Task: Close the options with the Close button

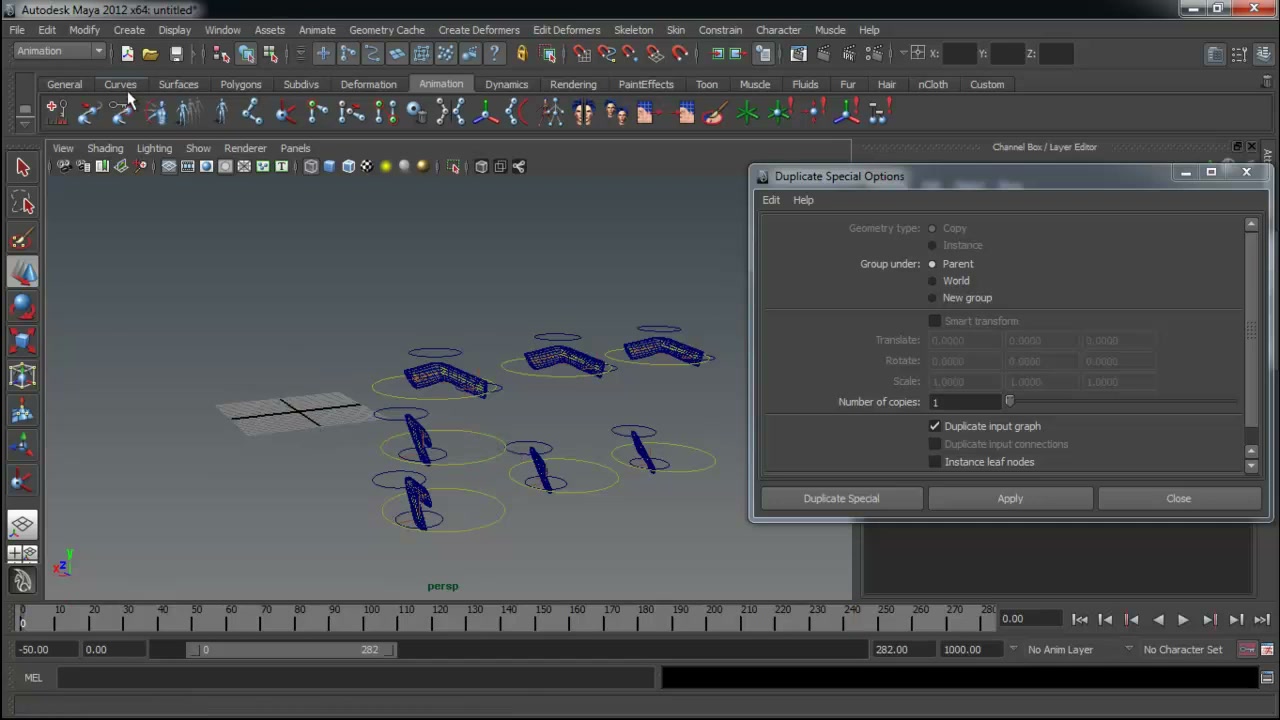Action: pos(1178,499)
